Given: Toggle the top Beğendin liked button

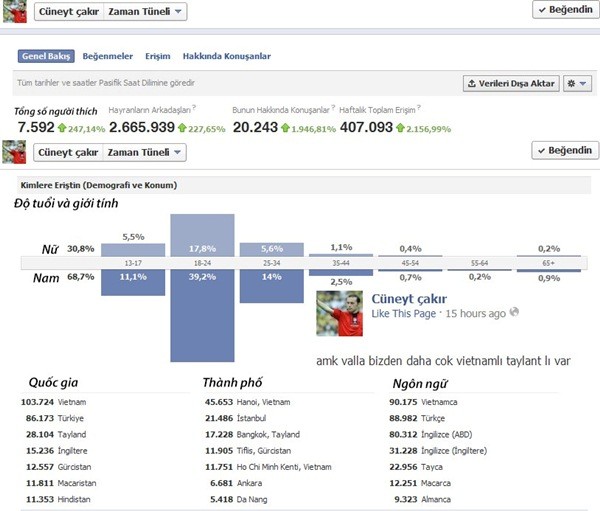Looking at the screenshot, I should pyautogui.click(x=566, y=9).
